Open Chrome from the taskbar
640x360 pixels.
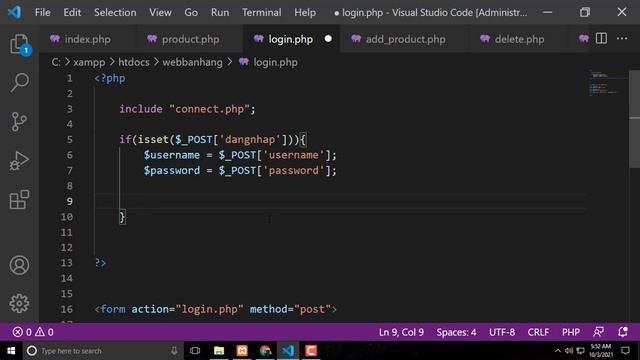[x=265, y=351]
